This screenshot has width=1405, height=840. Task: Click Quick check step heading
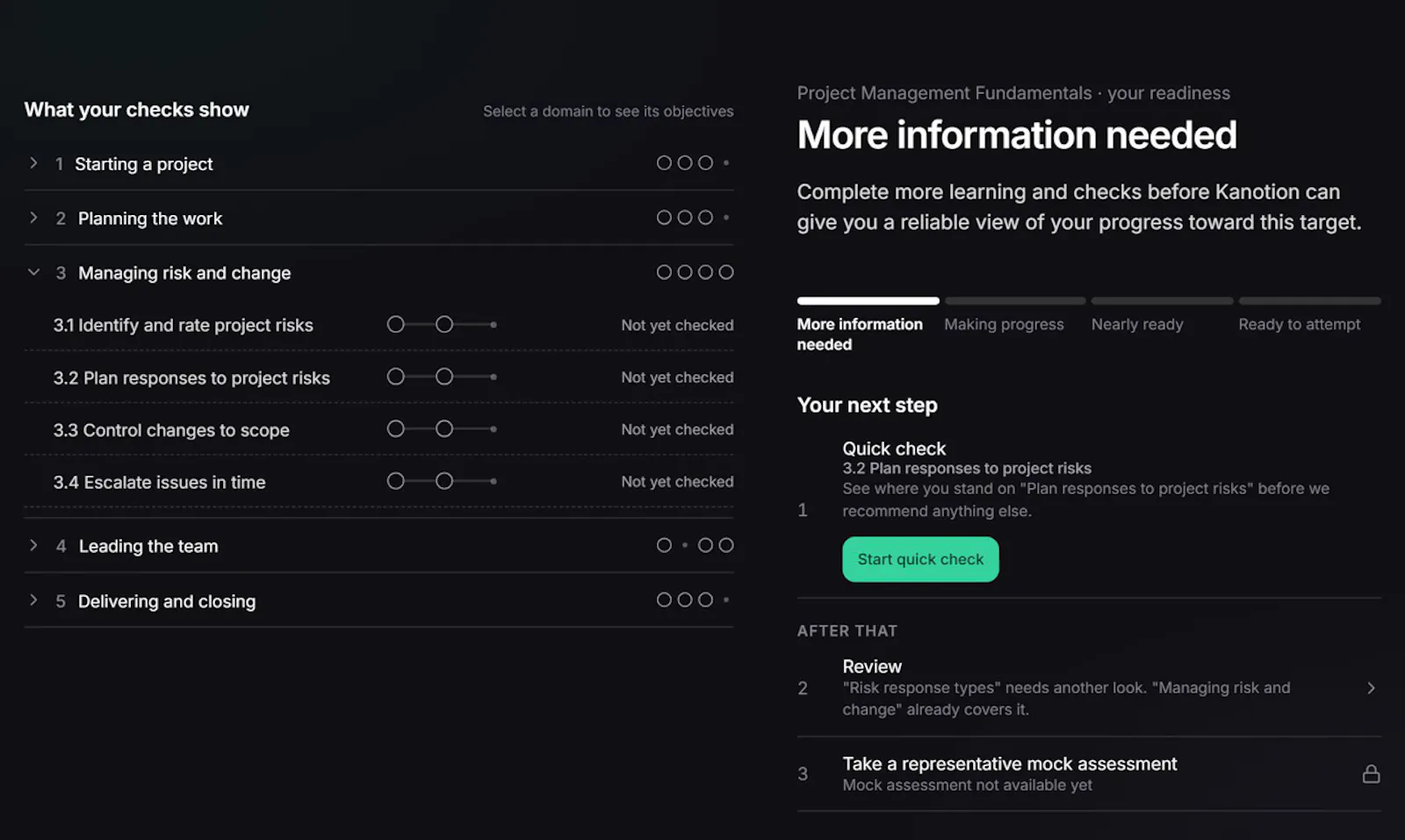coord(894,449)
